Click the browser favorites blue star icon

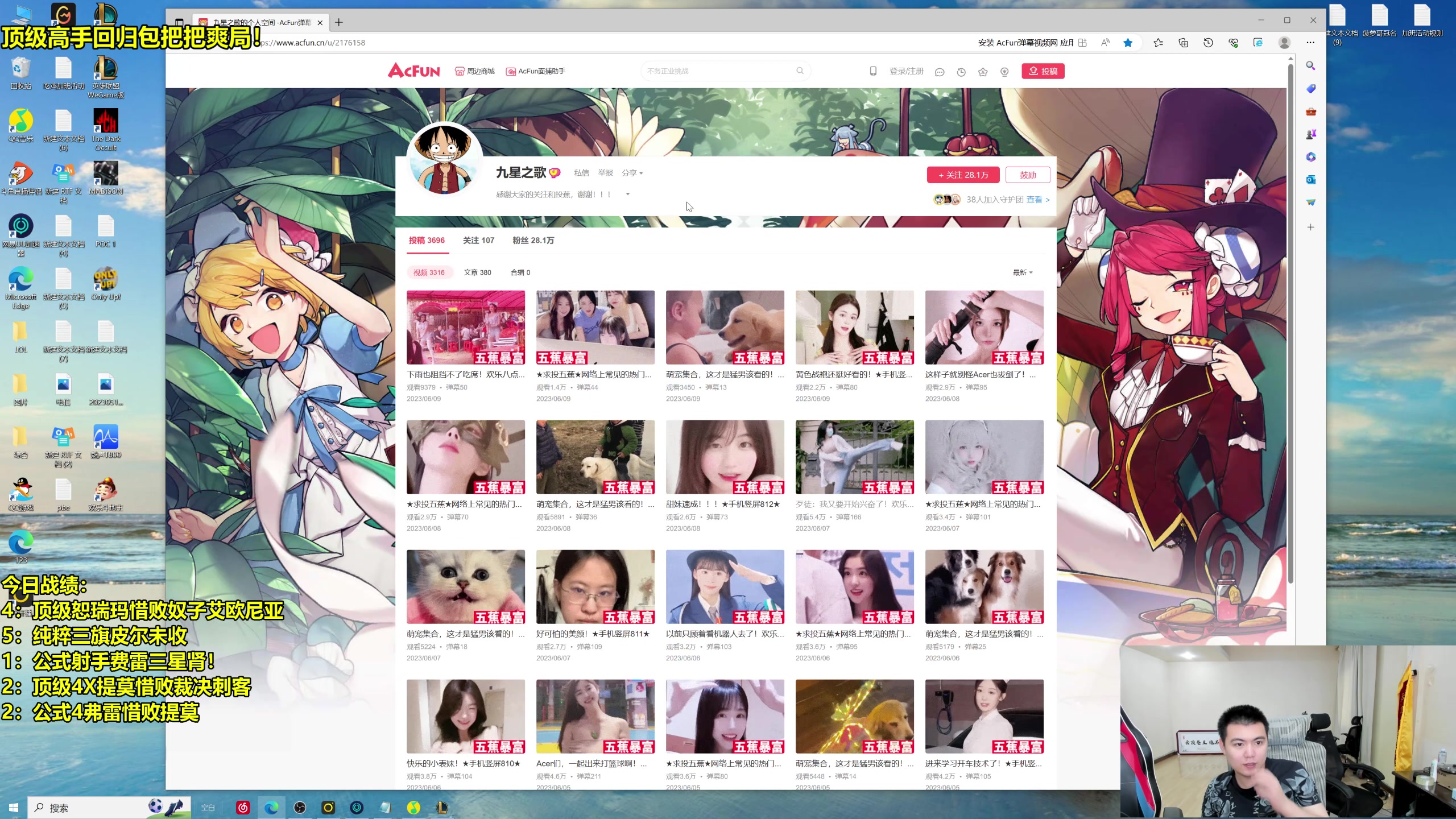[x=1128, y=43]
